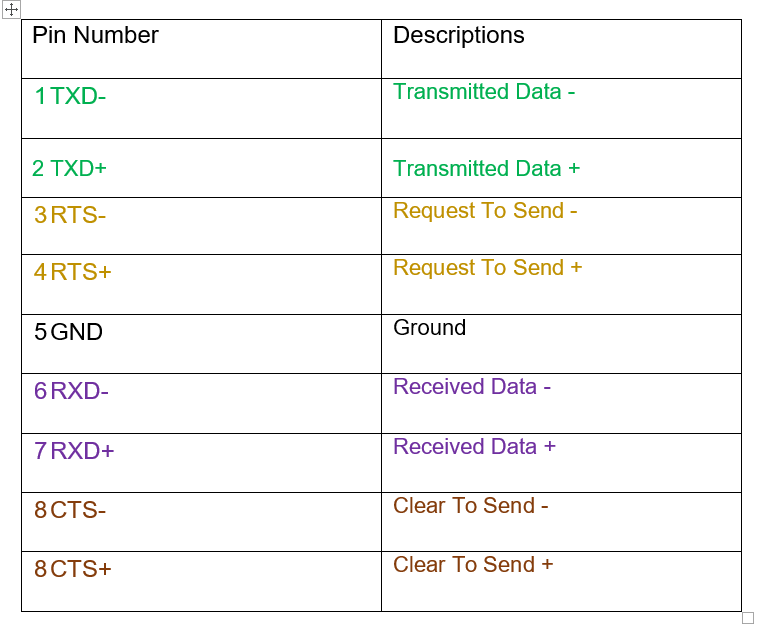Select the 4 RTS+ cell
Viewport: 761px width, 629px height.
201,284
